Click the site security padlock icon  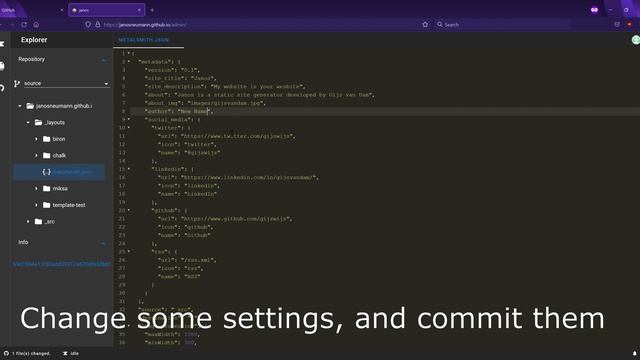(x=98, y=24)
